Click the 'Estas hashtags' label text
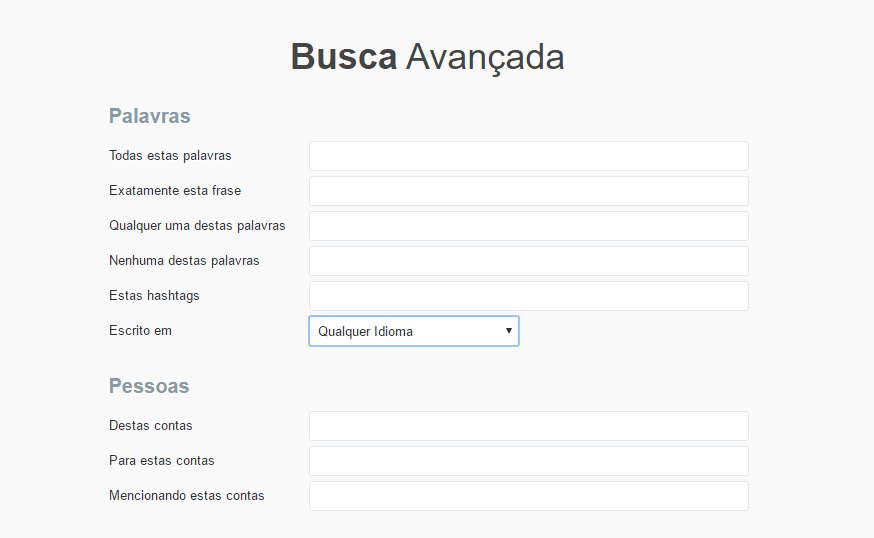 pyautogui.click(x=154, y=296)
